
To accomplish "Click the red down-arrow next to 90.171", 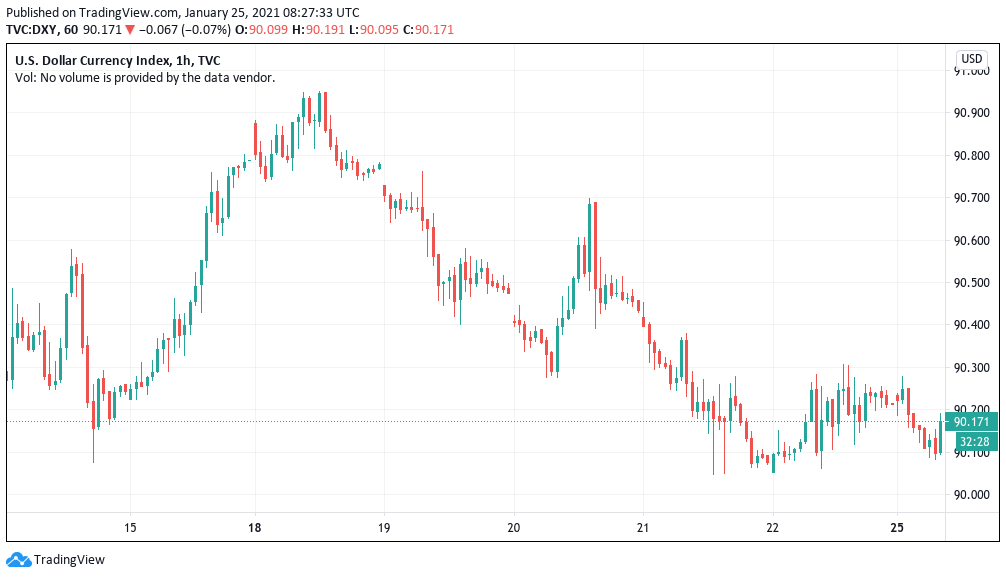I will (x=130, y=30).
